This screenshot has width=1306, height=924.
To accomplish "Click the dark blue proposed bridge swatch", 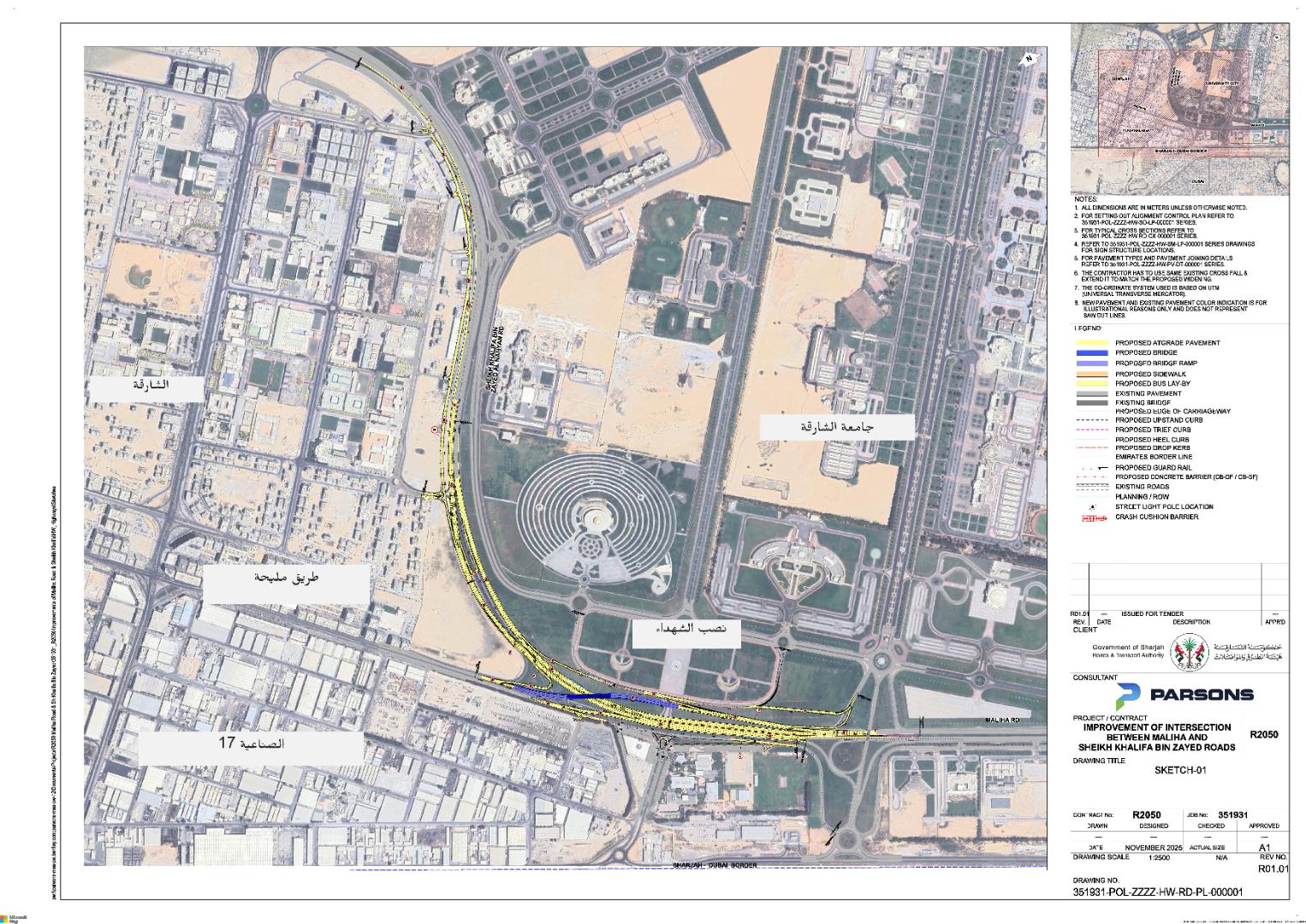I will click(x=1091, y=353).
